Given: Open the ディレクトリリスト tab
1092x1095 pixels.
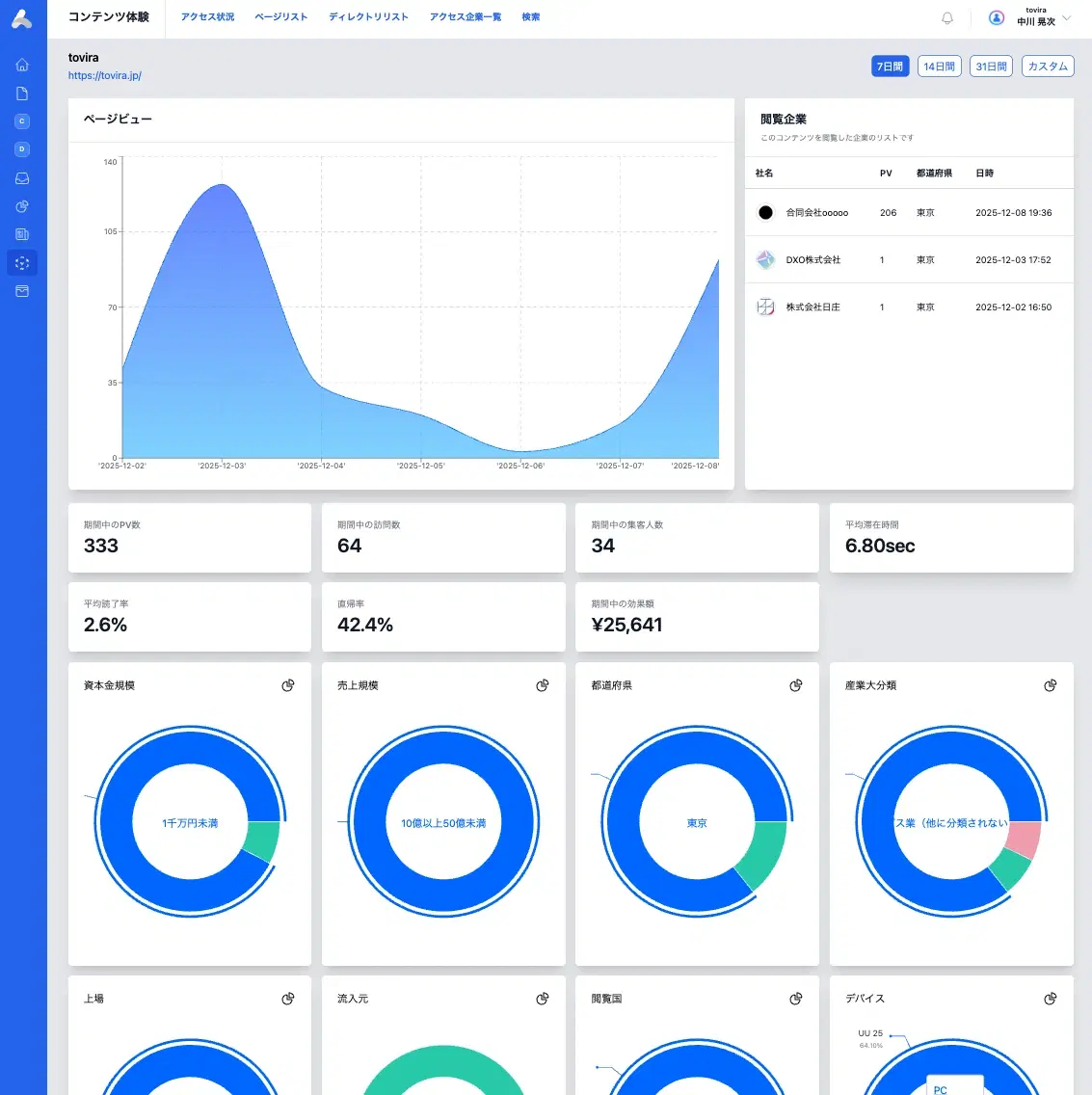Looking at the screenshot, I should click(368, 17).
